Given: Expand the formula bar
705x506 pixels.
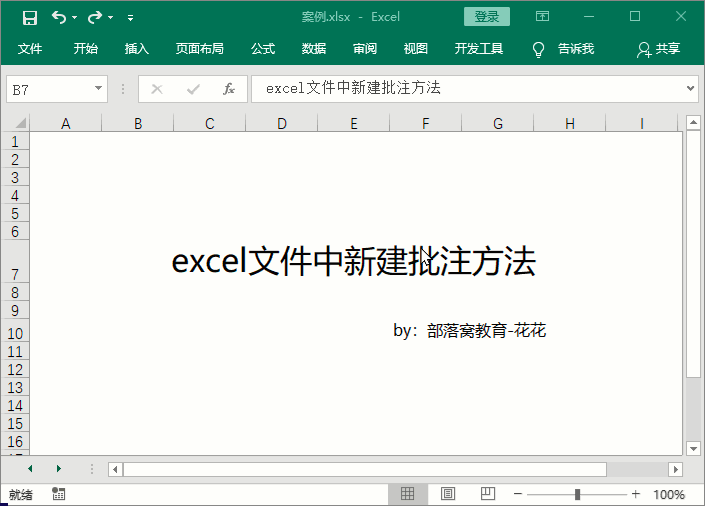Looking at the screenshot, I should point(691,88).
